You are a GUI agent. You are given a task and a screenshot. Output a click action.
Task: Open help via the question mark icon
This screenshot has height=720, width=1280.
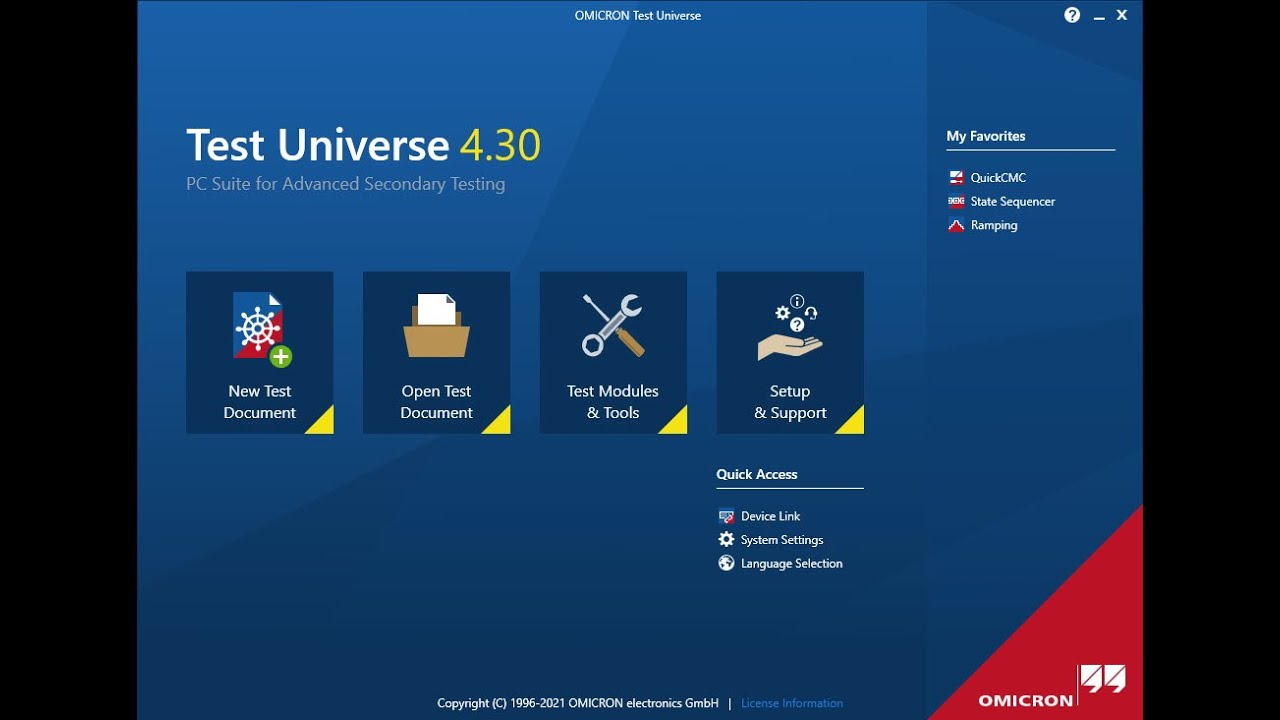pos(1072,15)
